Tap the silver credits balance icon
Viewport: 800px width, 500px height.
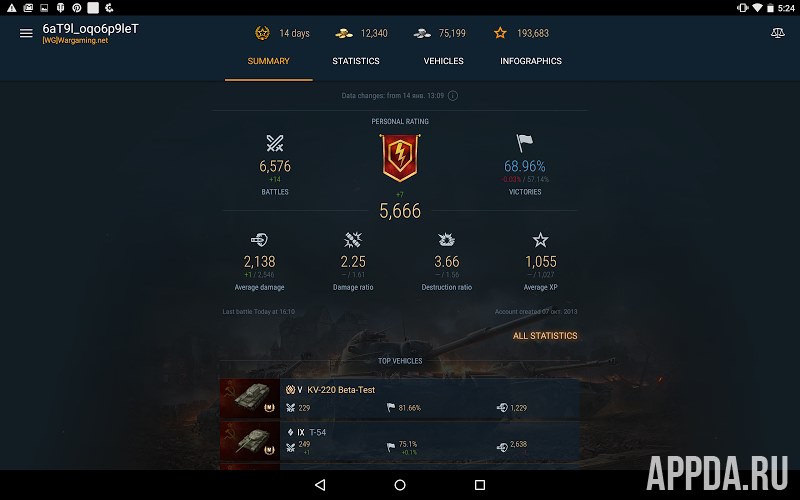tap(422, 34)
